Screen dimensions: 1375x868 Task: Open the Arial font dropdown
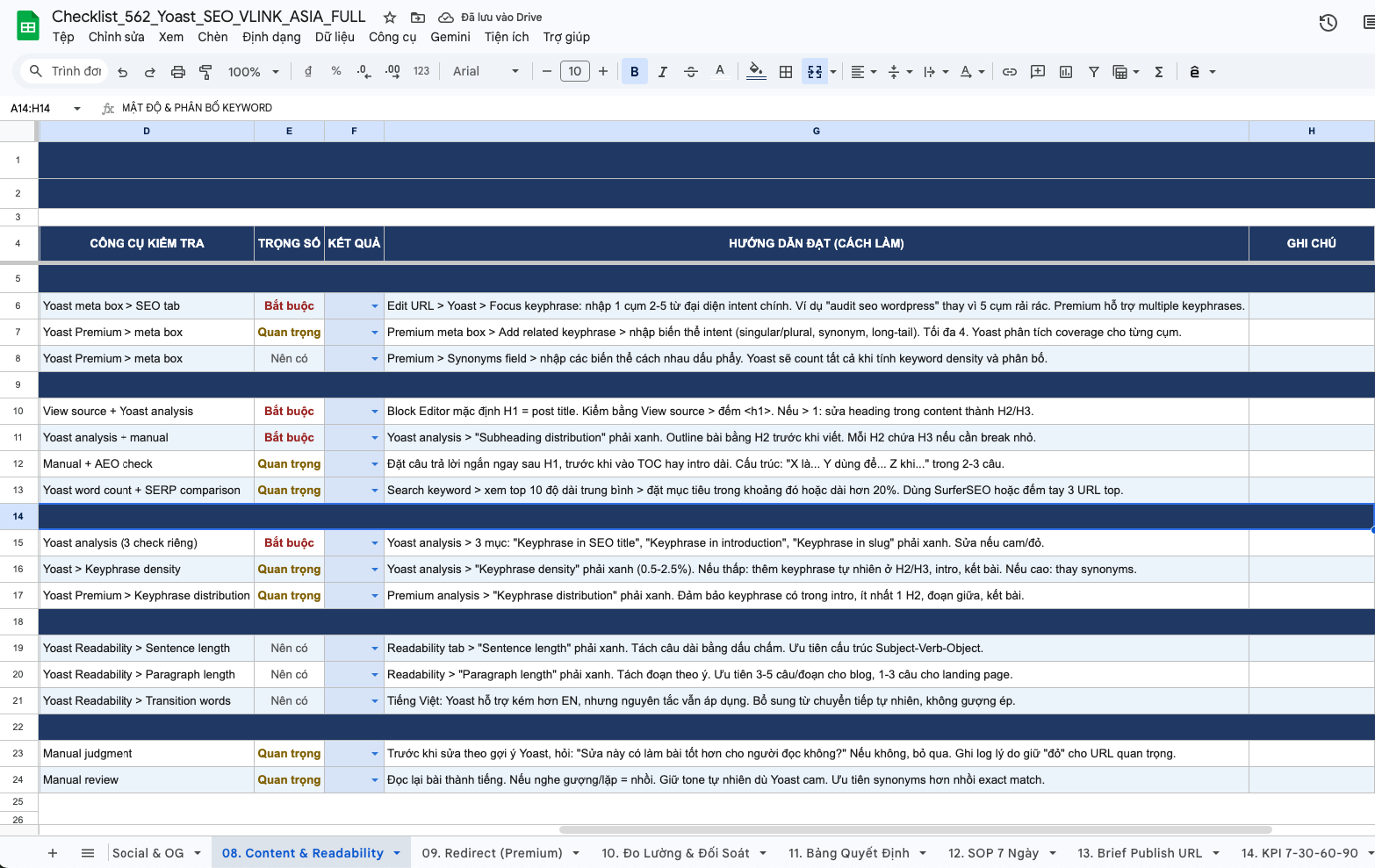[x=486, y=71]
